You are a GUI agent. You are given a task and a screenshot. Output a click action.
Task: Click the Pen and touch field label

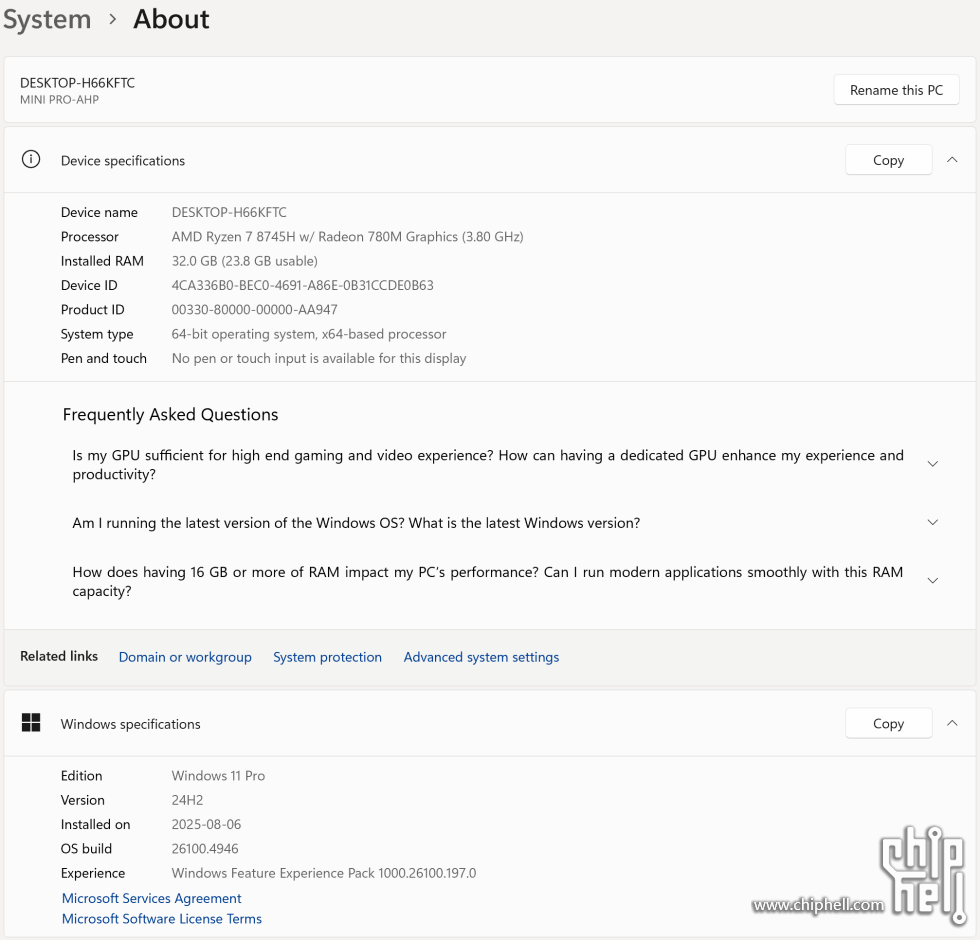click(x=104, y=359)
